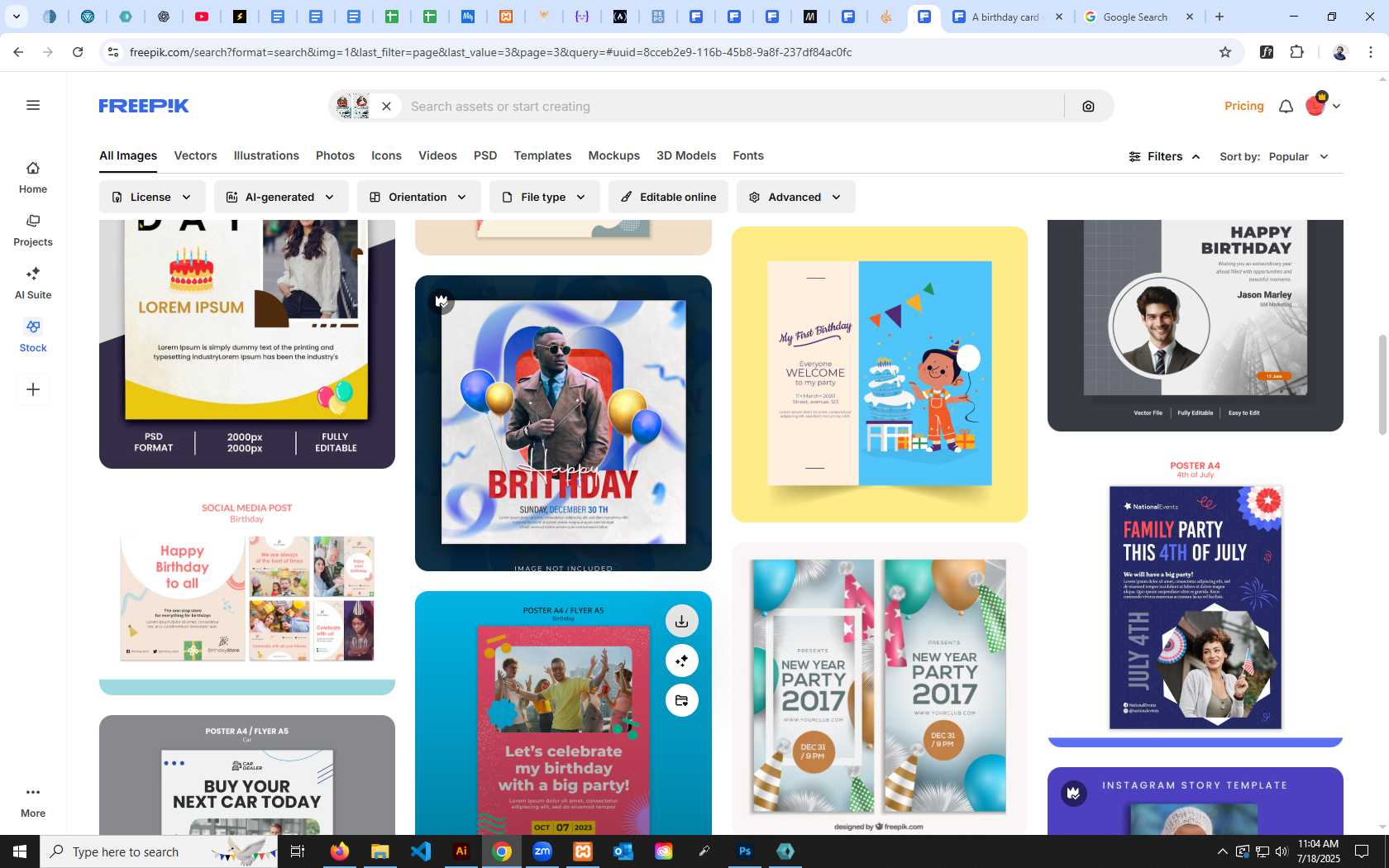This screenshot has height=868, width=1389.
Task: Switch to Fonts tab
Action: pyautogui.click(x=748, y=155)
